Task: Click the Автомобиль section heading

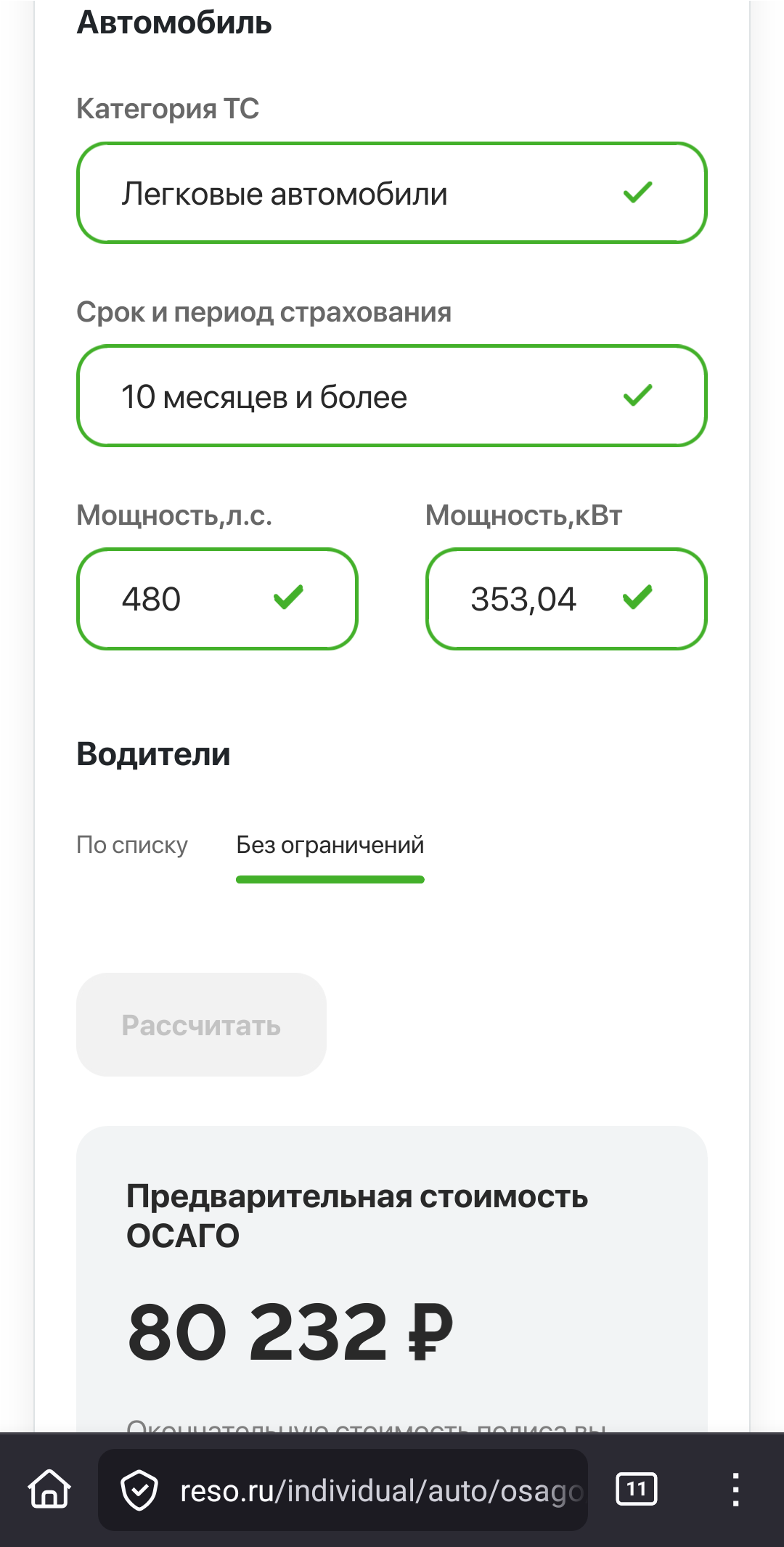Action: [x=174, y=23]
